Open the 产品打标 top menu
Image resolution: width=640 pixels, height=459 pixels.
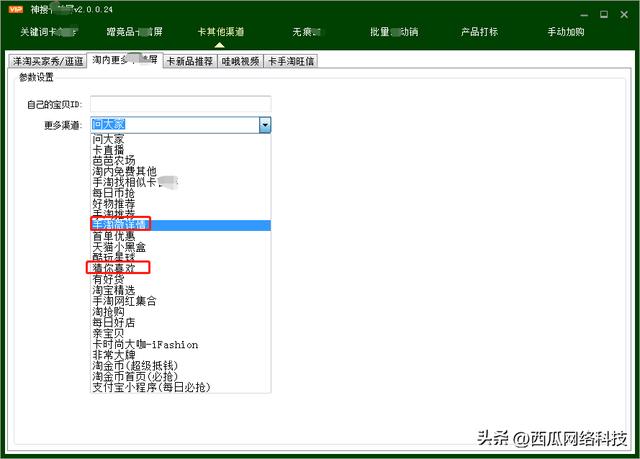pyautogui.click(x=479, y=32)
